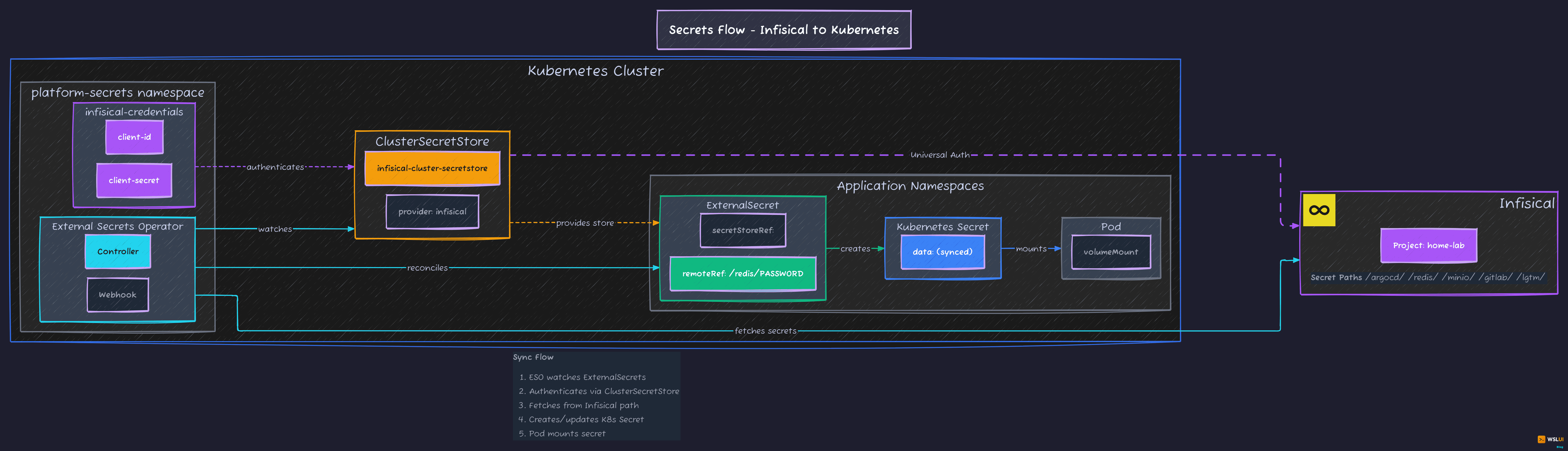The image size is (1568, 451).
Task: Select the Project: home-lab node
Action: [1429, 246]
